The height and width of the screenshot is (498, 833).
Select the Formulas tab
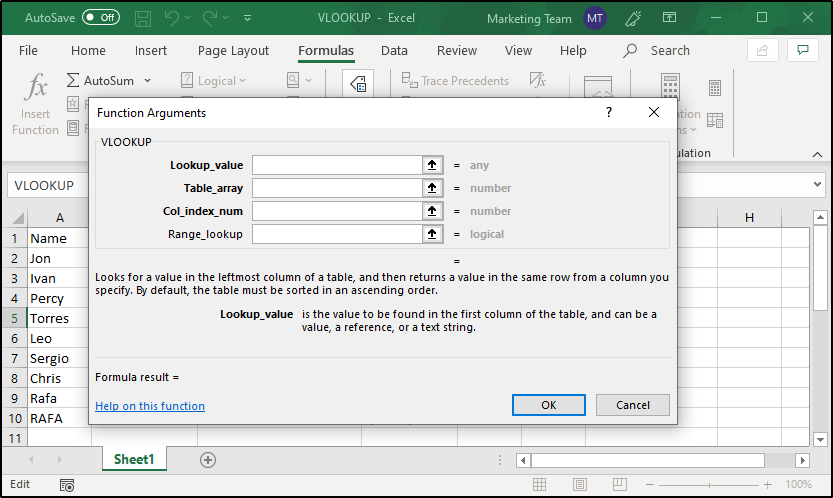coord(326,50)
